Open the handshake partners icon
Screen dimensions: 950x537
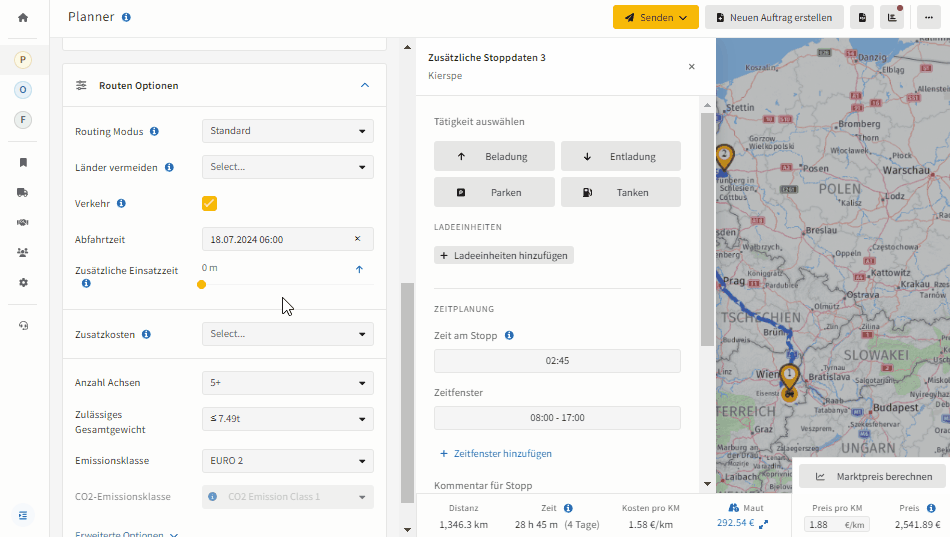coord(23,222)
